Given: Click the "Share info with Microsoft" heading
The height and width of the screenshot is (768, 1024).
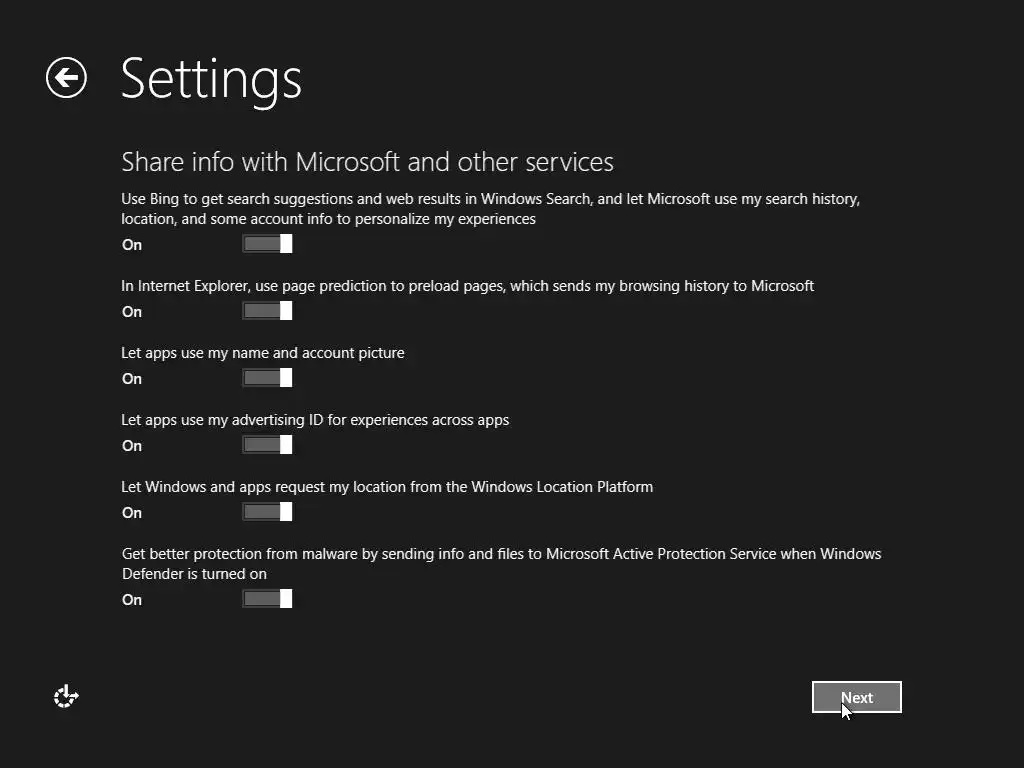Looking at the screenshot, I should tap(367, 161).
